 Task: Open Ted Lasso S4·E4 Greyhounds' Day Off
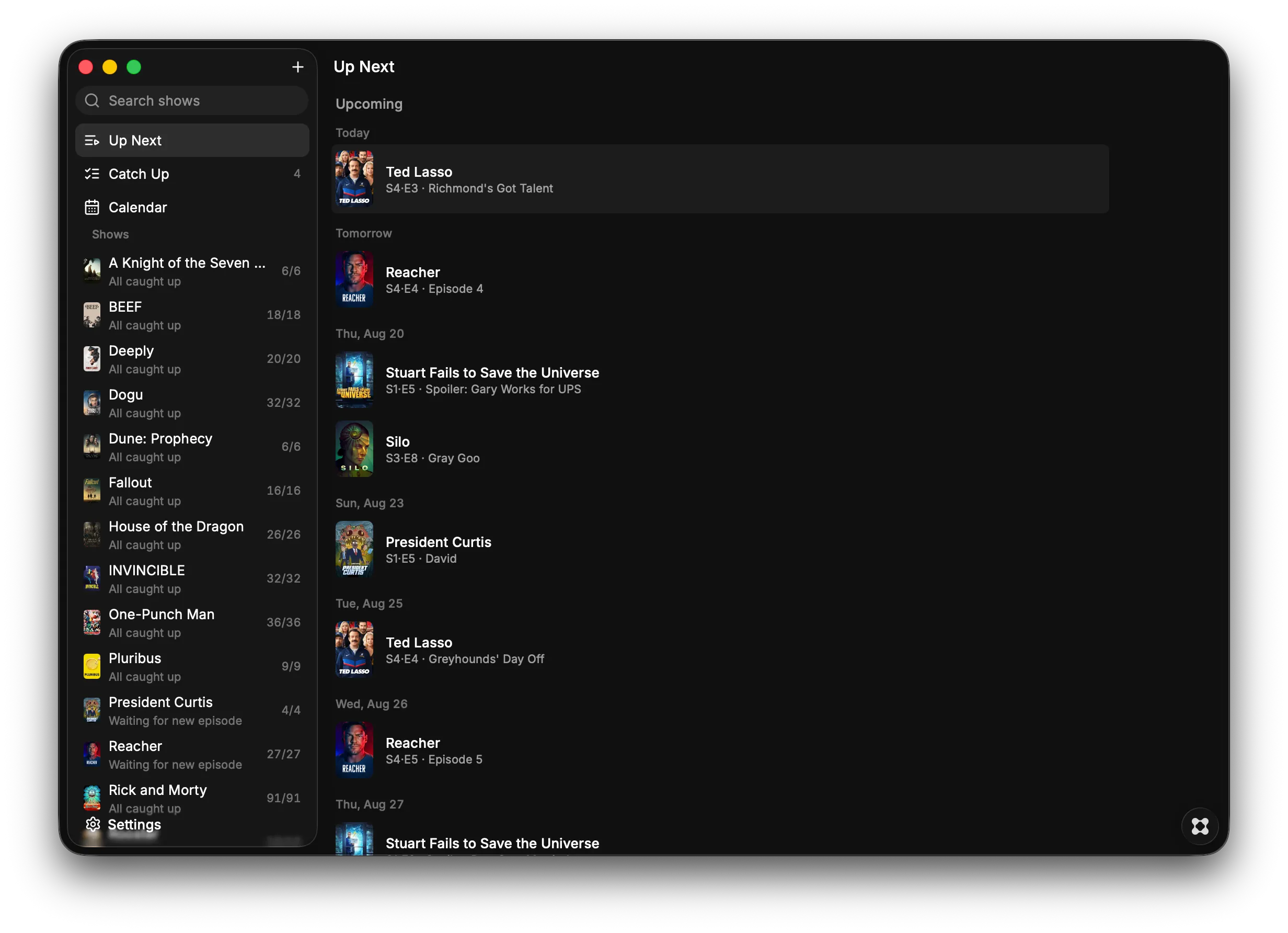tap(720, 650)
